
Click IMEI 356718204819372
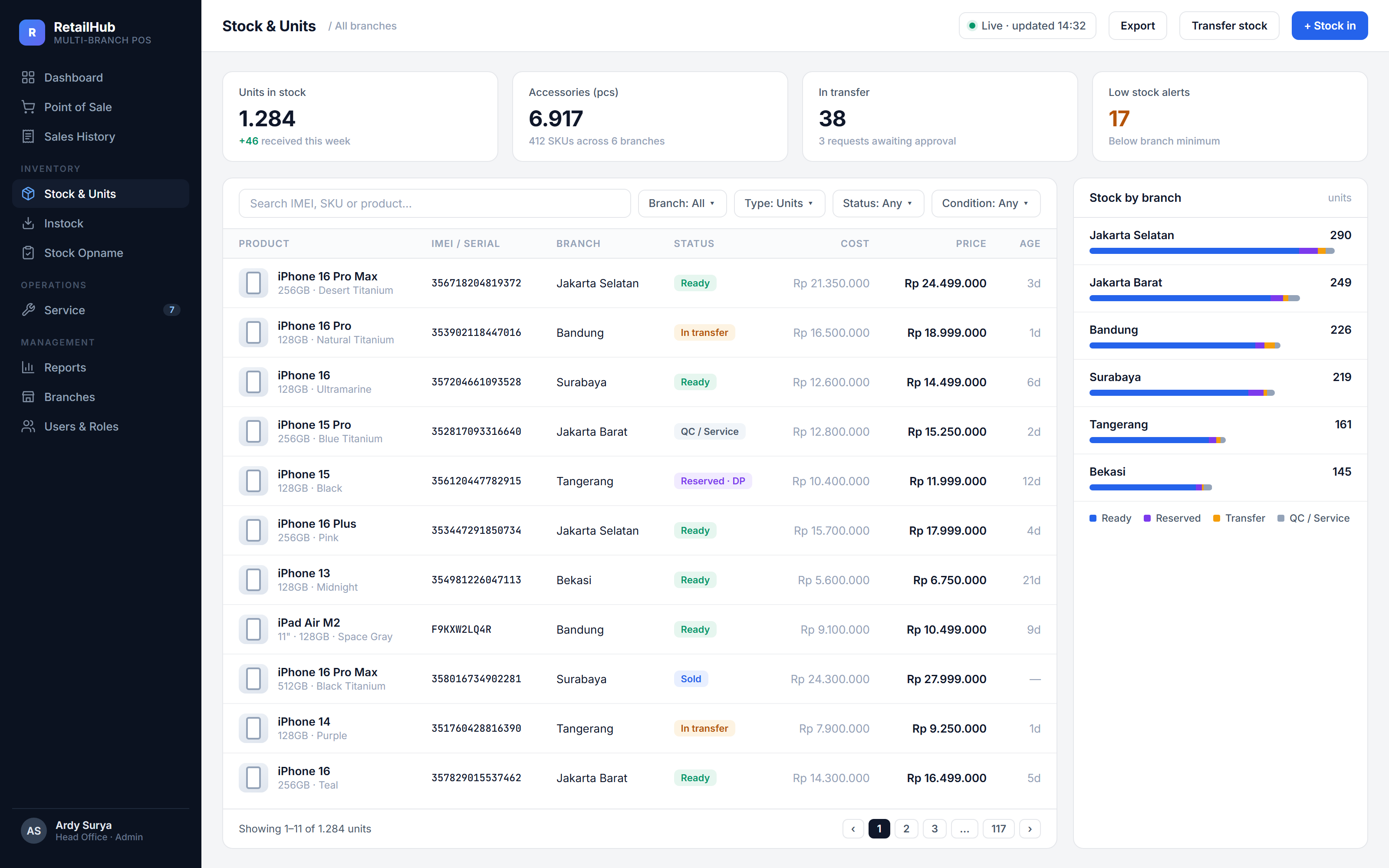476,283
